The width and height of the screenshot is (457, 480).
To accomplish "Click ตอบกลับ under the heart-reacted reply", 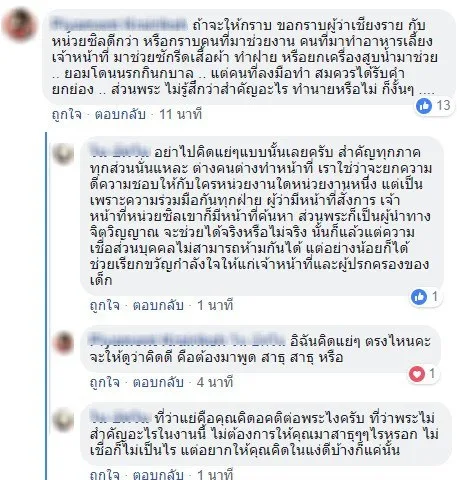I will point(158,382).
